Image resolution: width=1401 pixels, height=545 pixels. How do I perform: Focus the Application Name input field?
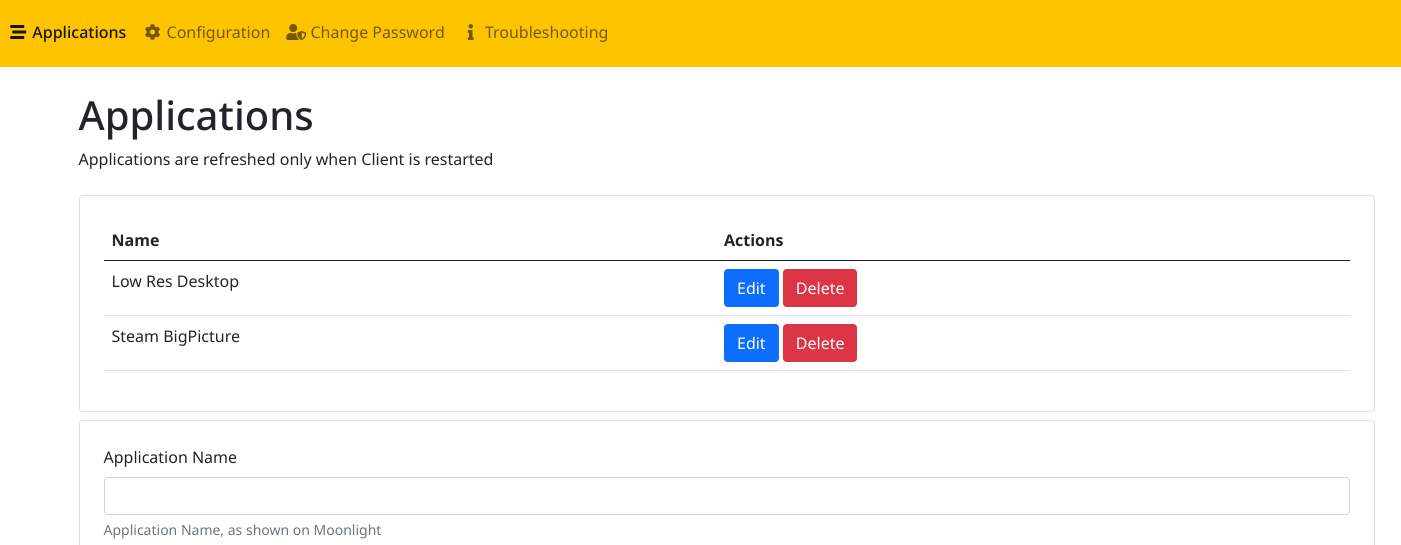726,496
